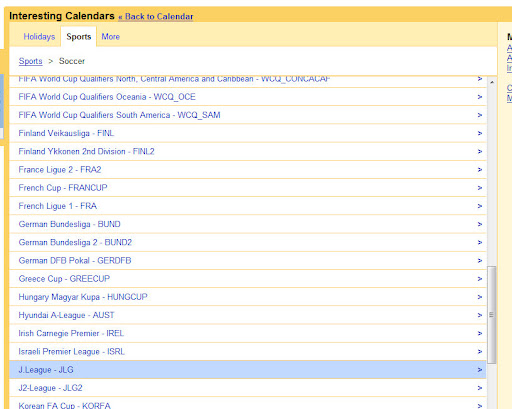Expand arrow on German DFB Pokal row

point(480,260)
